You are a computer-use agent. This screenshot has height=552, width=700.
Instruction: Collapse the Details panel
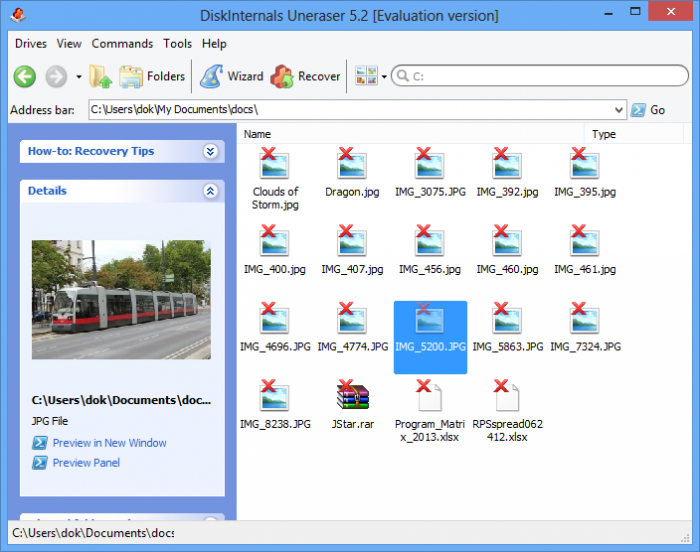[210, 191]
